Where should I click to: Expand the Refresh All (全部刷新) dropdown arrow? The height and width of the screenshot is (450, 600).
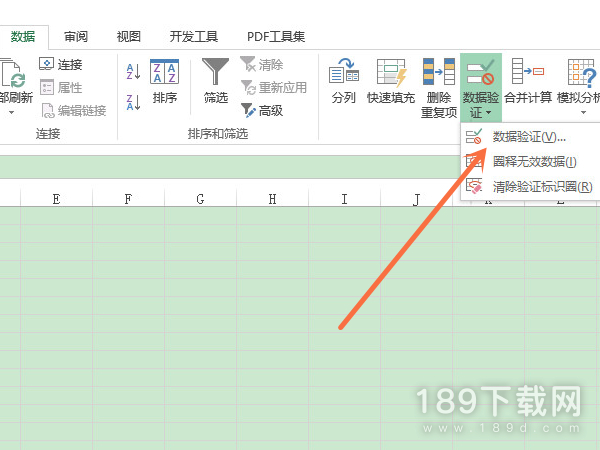pos(11,112)
